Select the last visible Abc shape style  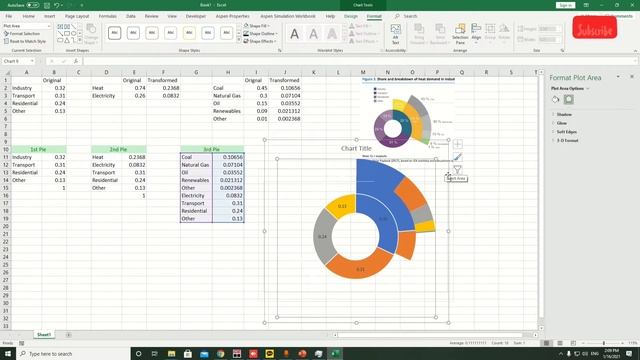point(227,33)
